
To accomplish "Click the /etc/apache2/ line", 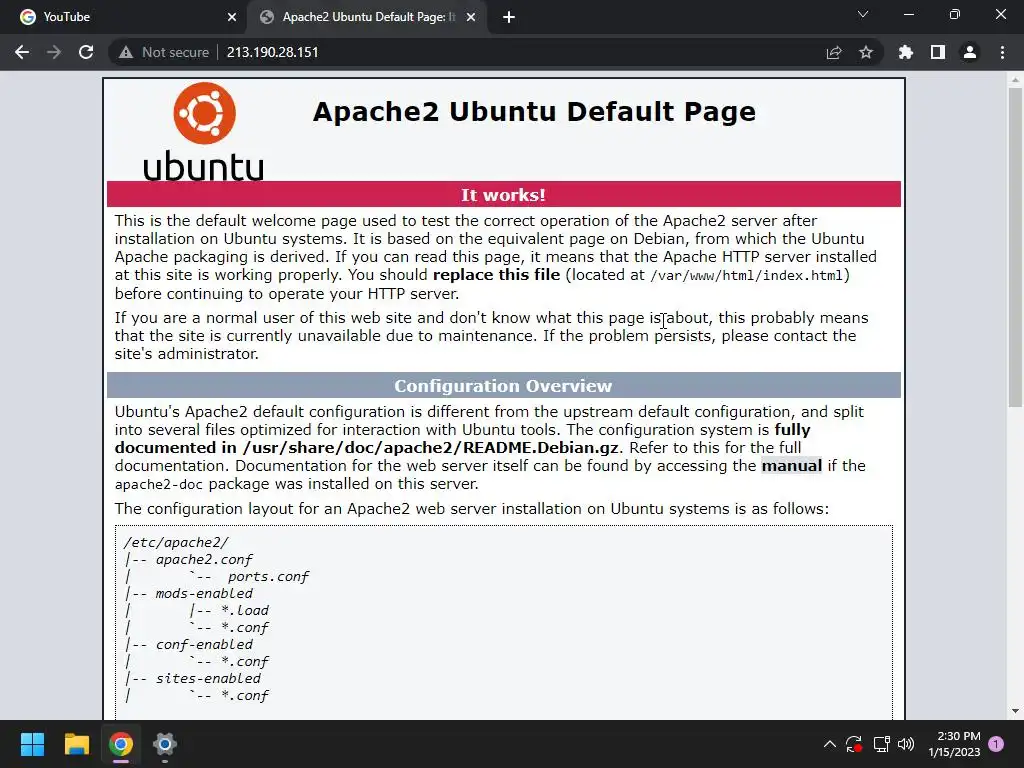I will [176, 543].
